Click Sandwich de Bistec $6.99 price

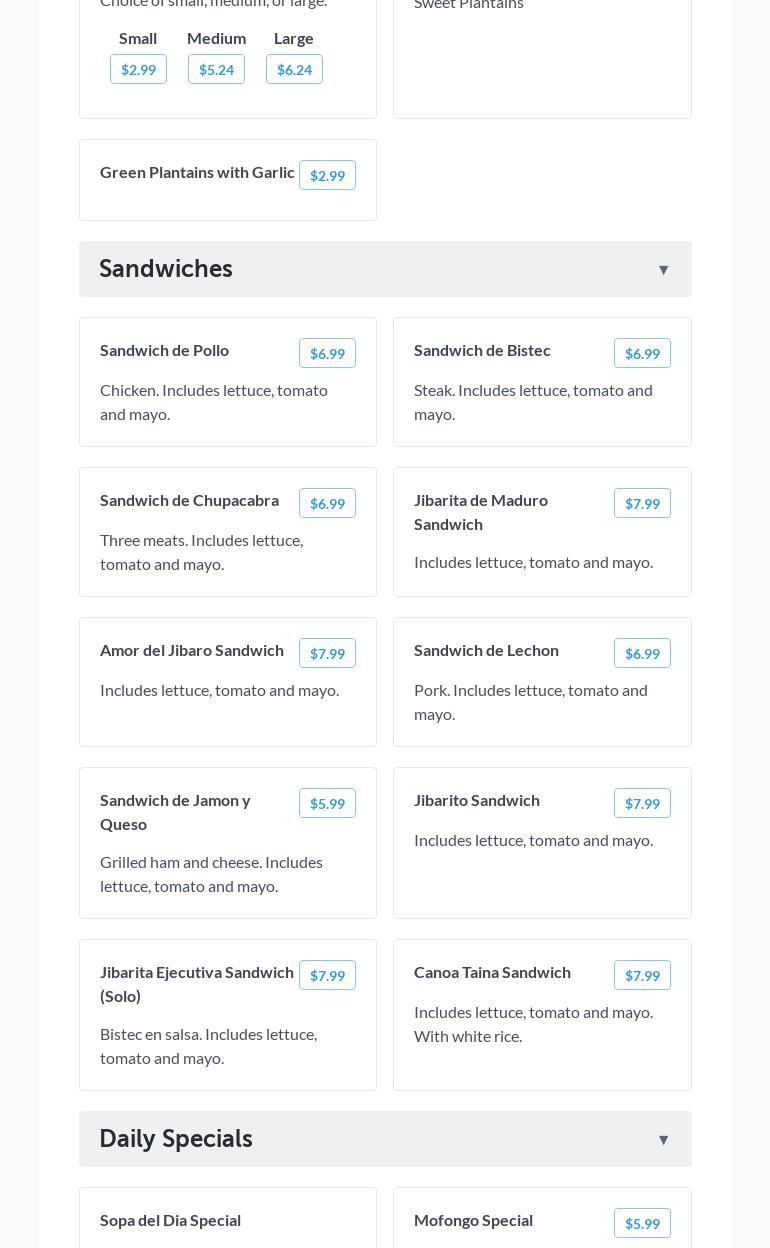click(x=642, y=353)
